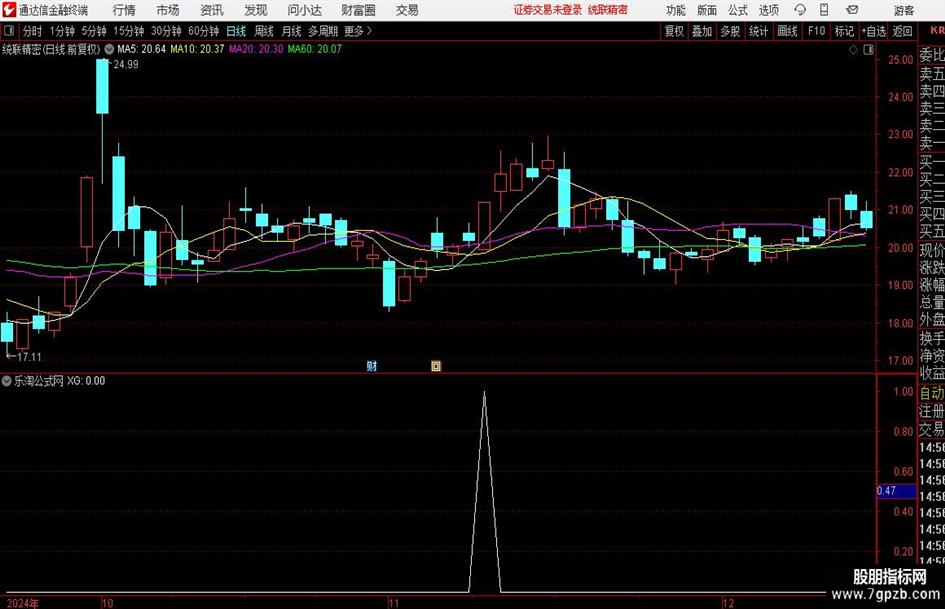Click the MA60: 20.07 indicator label
The width and height of the screenshot is (945, 609).
pos(315,49)
